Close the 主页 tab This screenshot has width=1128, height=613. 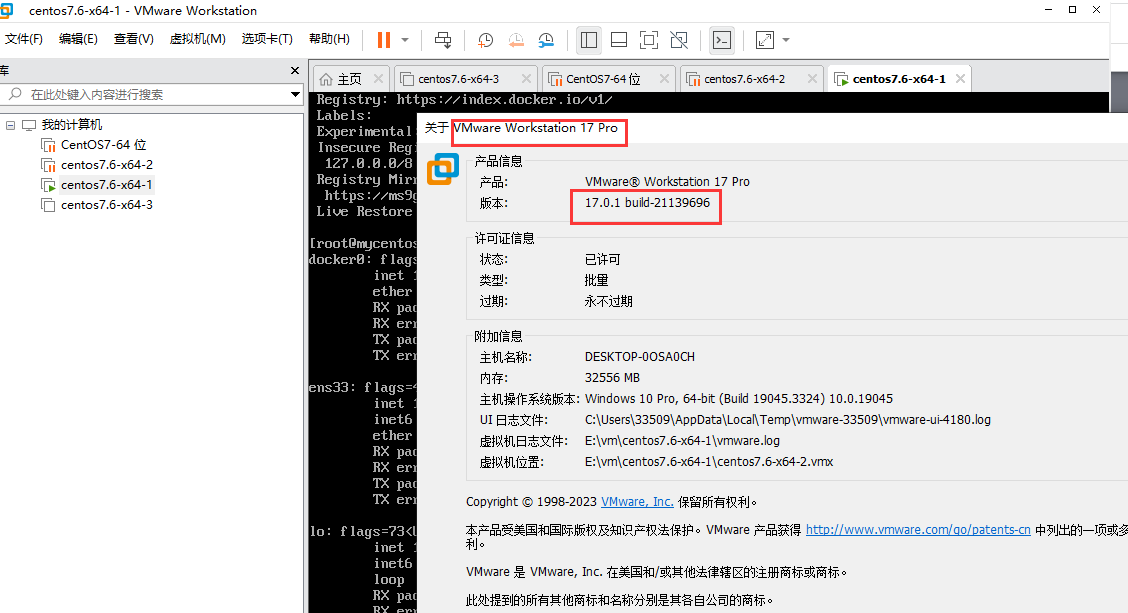tap(378, 79)
